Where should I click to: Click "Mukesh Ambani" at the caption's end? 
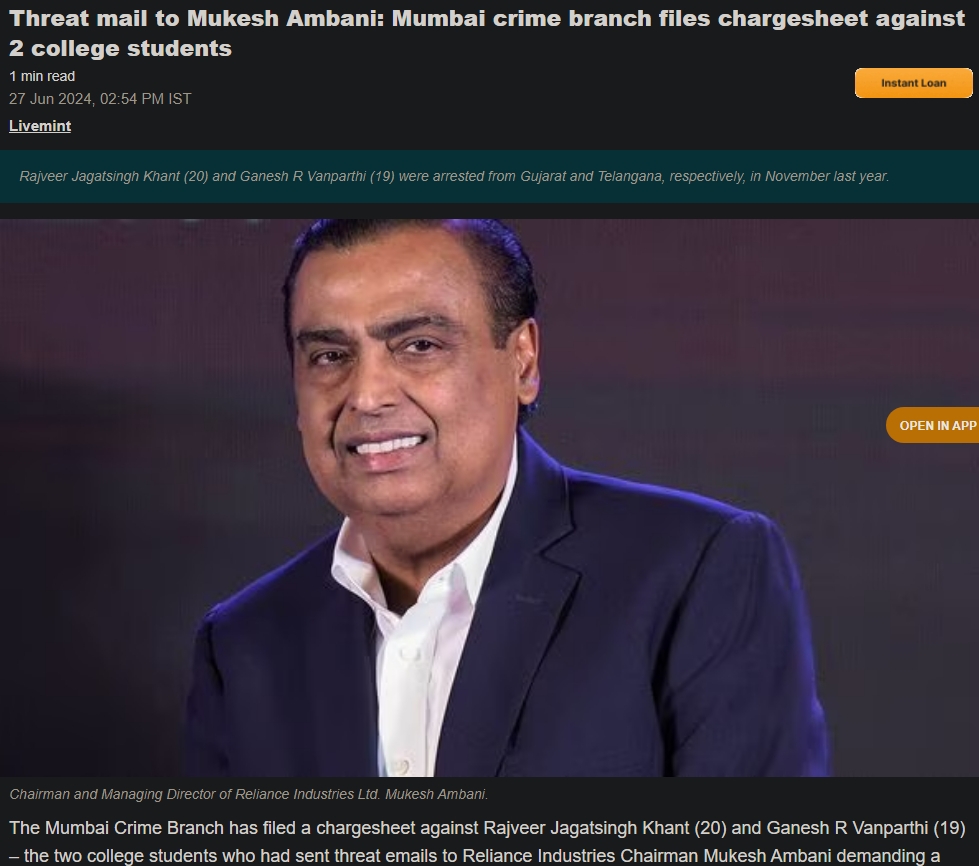tap(447, 794)
